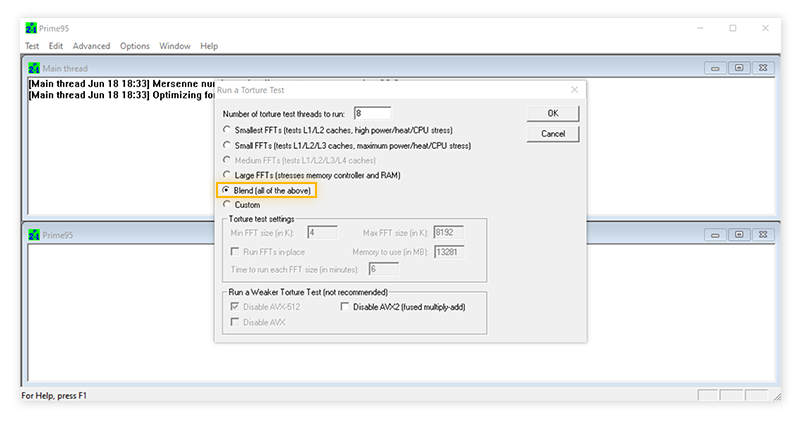Click the lower Prime95 child window icon
The image size is (800, 423).
34,235
